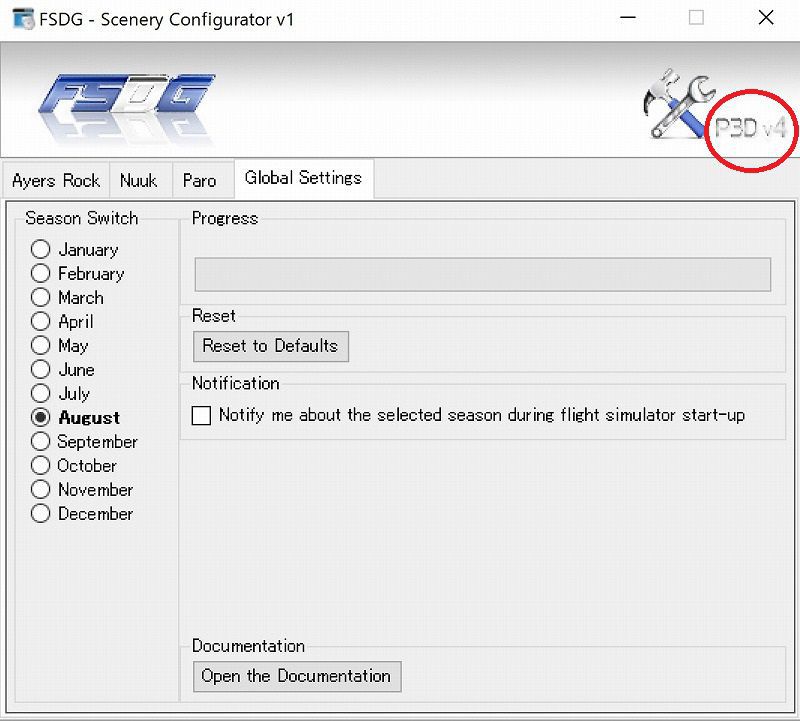800x721 pixels.
Task: Set the season to June
Action: point(40,369)
